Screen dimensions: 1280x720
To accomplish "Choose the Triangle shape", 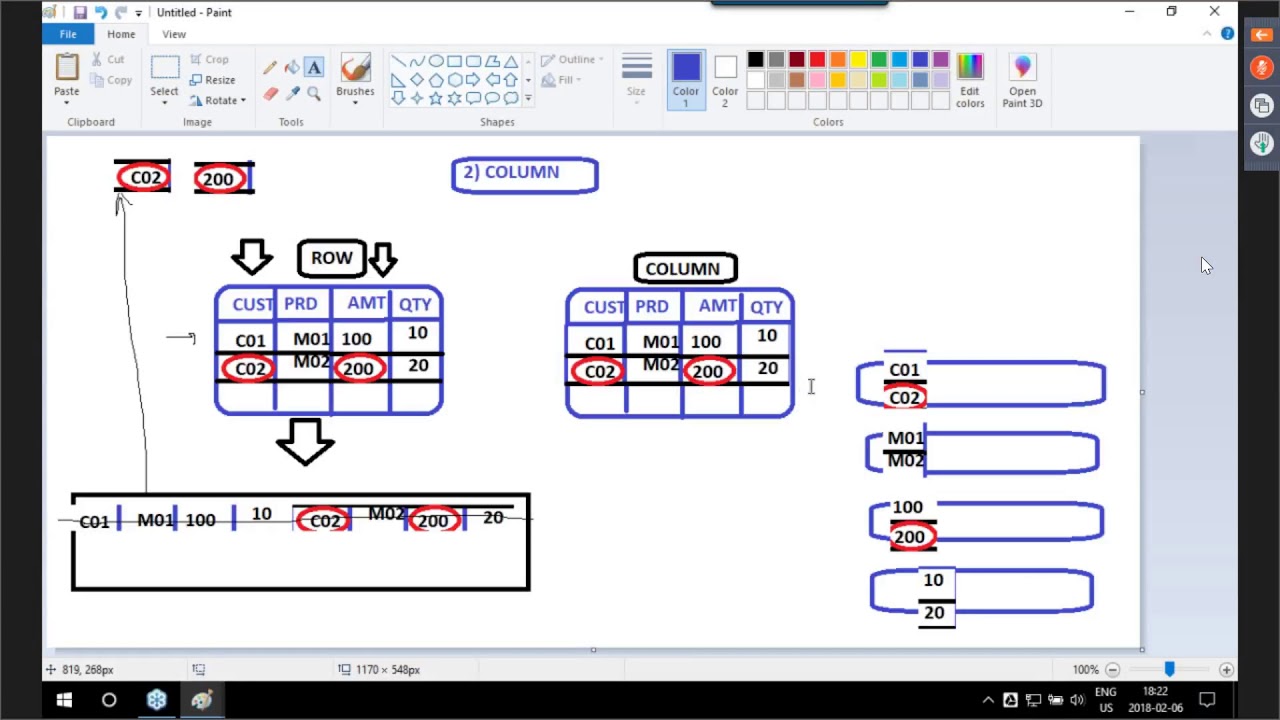I will point(512,61).
